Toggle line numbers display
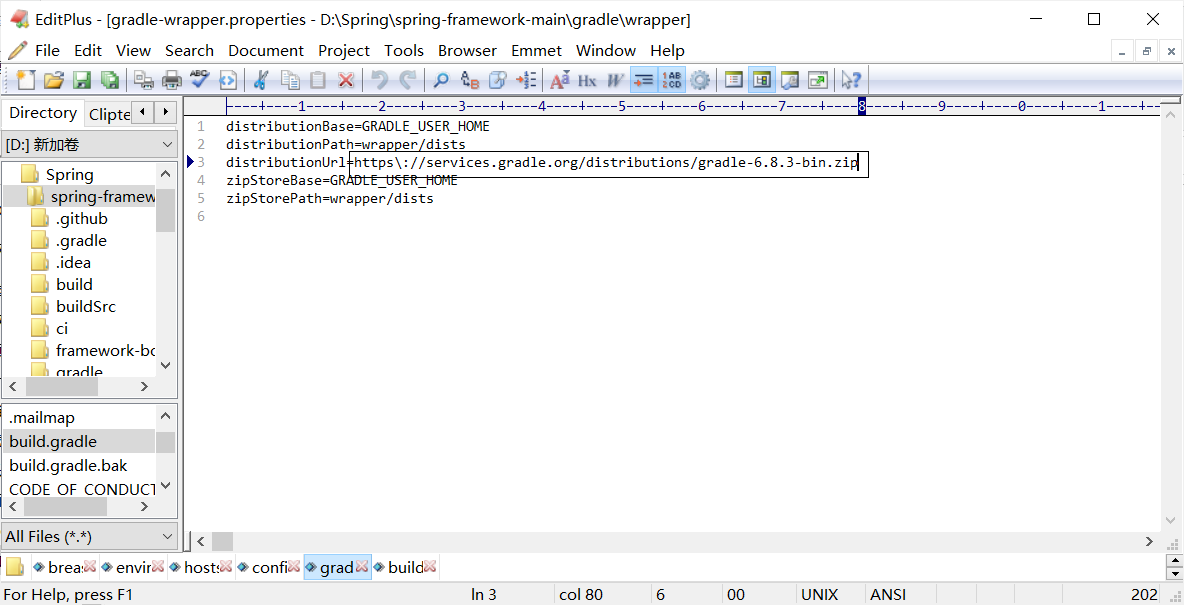1184x605 pixels. click(x=671, y=79)
